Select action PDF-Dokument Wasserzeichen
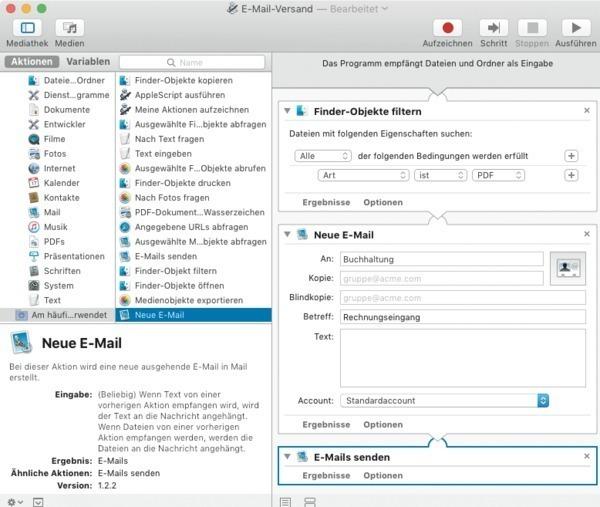The width and height of the screenshot is (600, 507). [x=194, y=212]
